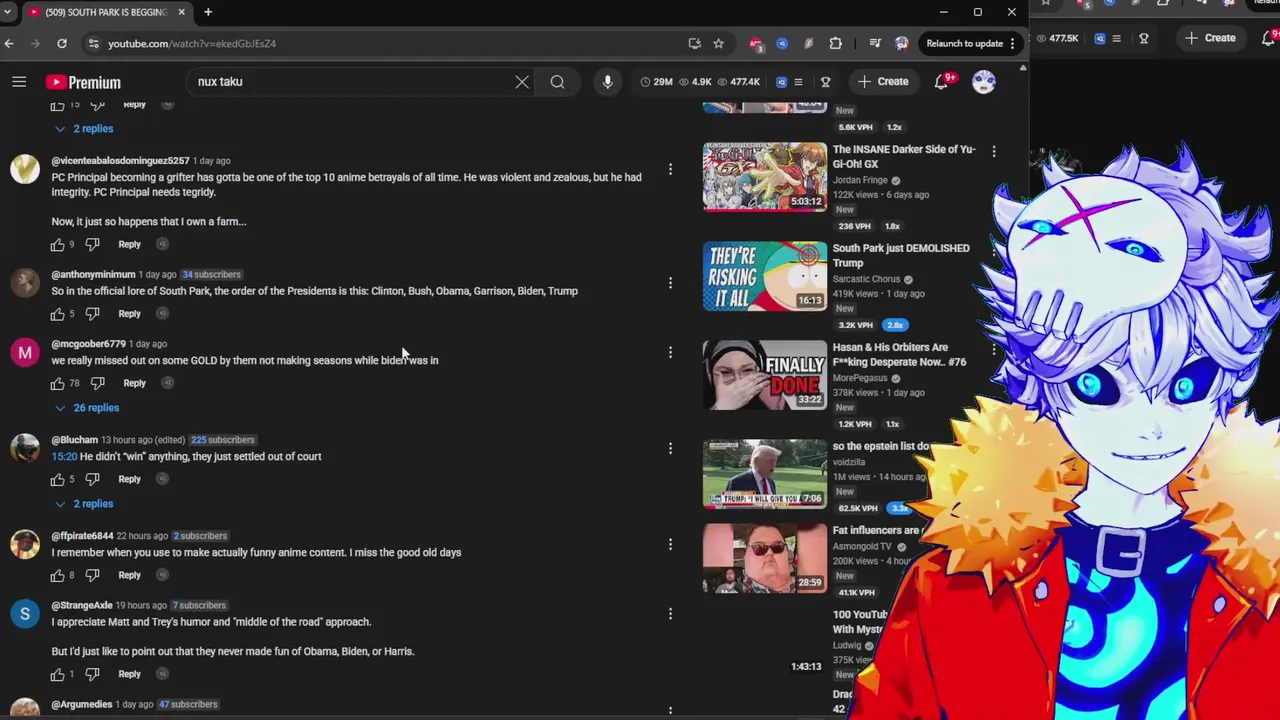Like the PC Principal grifter comment

click(58, 244)
